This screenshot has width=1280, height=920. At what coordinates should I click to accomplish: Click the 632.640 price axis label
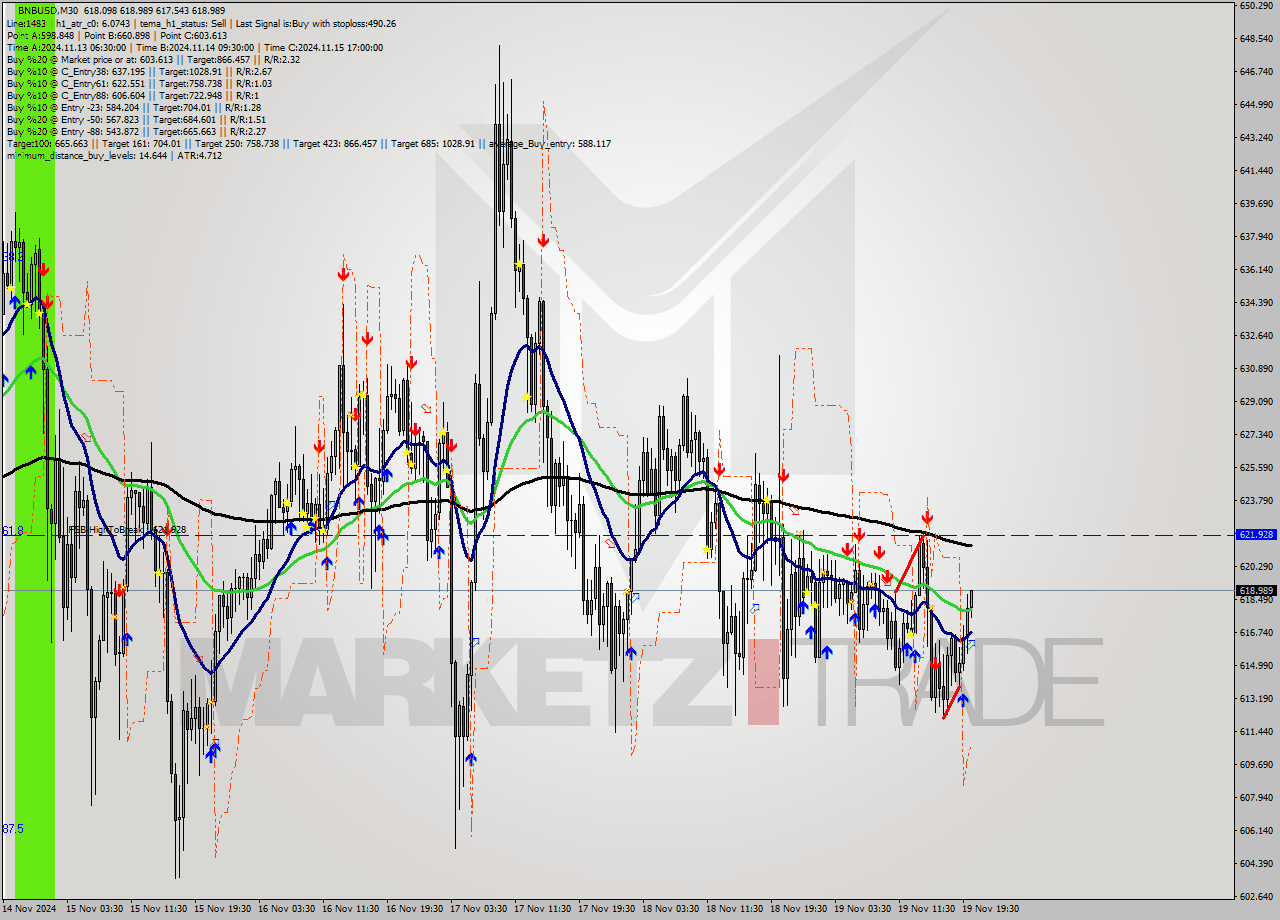(1255, 336)
